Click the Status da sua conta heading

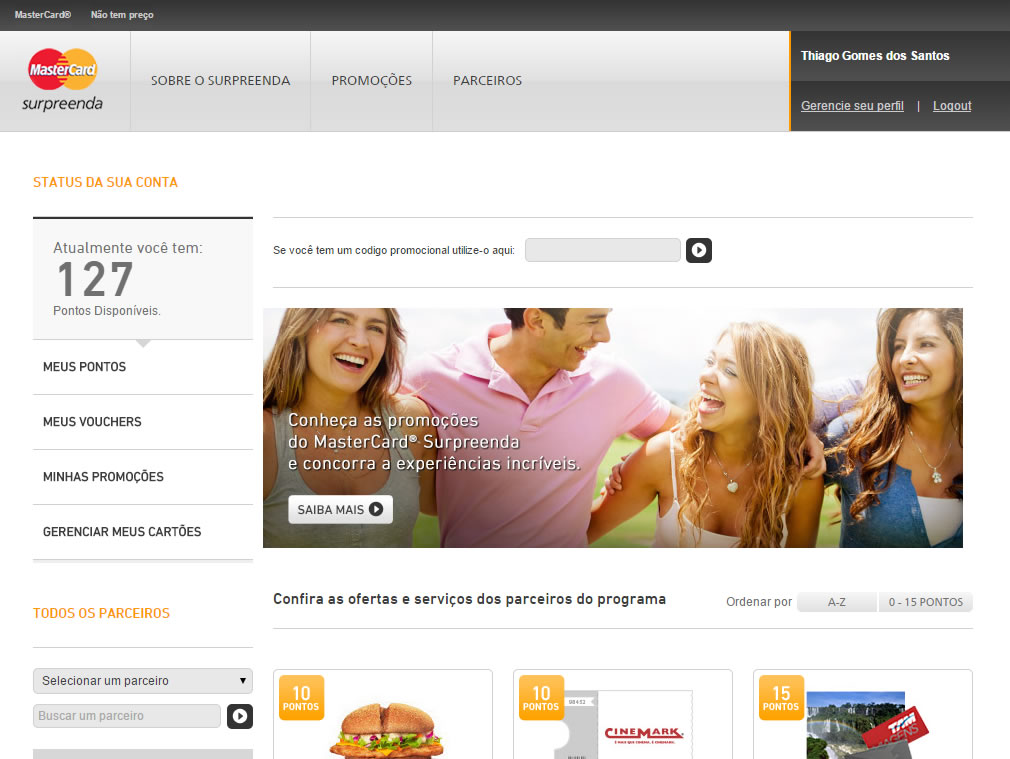tap(106, 182)
